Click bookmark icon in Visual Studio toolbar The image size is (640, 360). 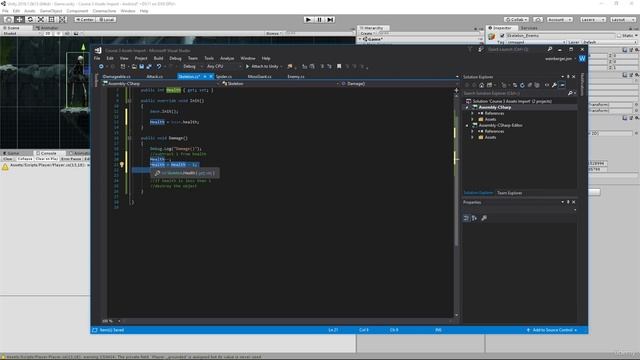pyautogui.click(x=339, y=66)
